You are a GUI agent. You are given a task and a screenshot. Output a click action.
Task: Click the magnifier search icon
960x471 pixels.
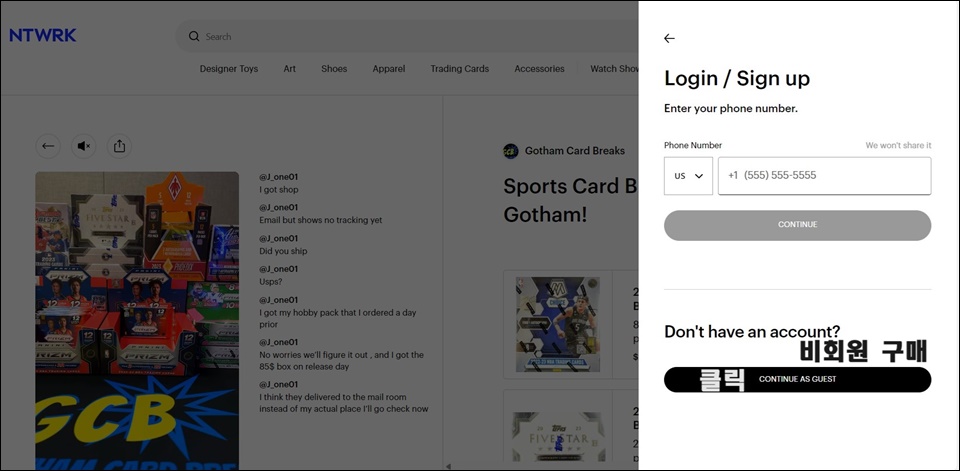tap(194, 37)
